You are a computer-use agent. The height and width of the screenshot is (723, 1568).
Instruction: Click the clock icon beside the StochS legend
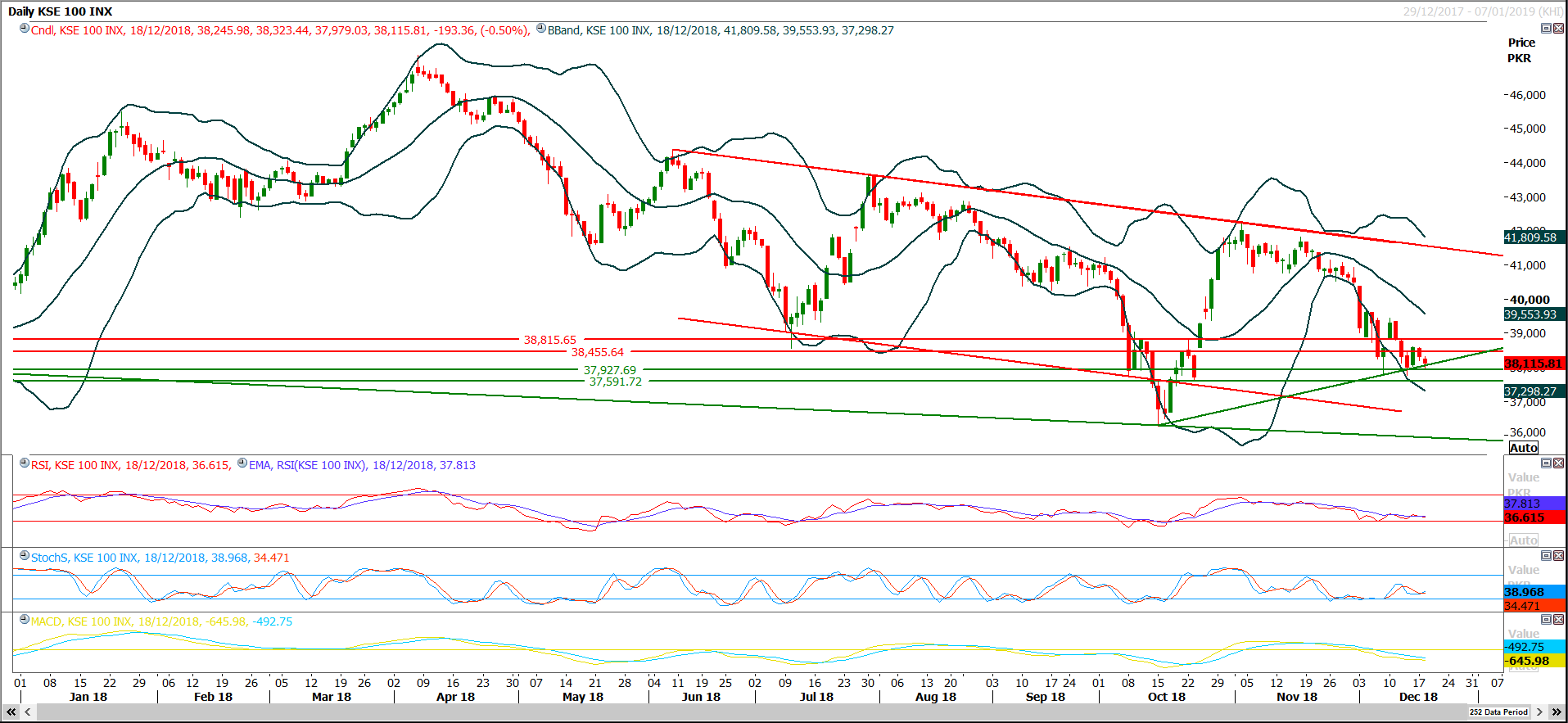tap(25, 556)
